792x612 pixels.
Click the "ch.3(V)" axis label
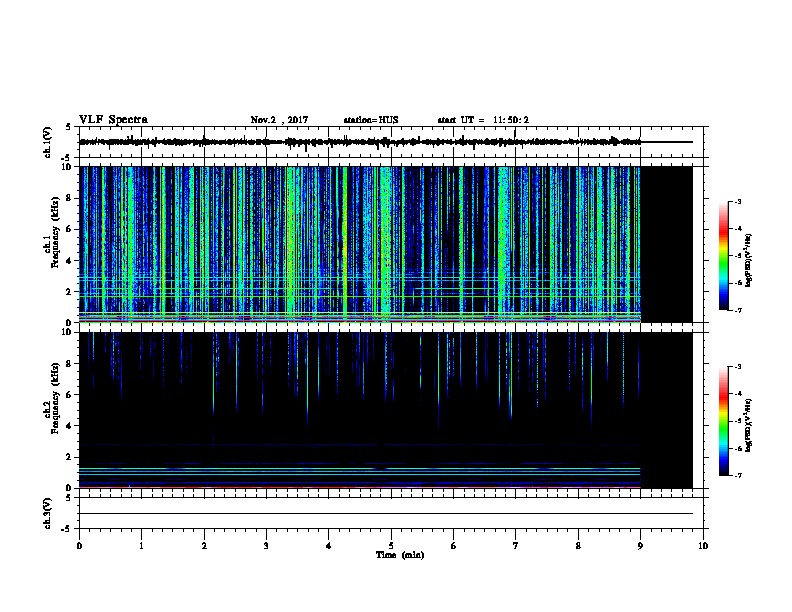[48, 514]
